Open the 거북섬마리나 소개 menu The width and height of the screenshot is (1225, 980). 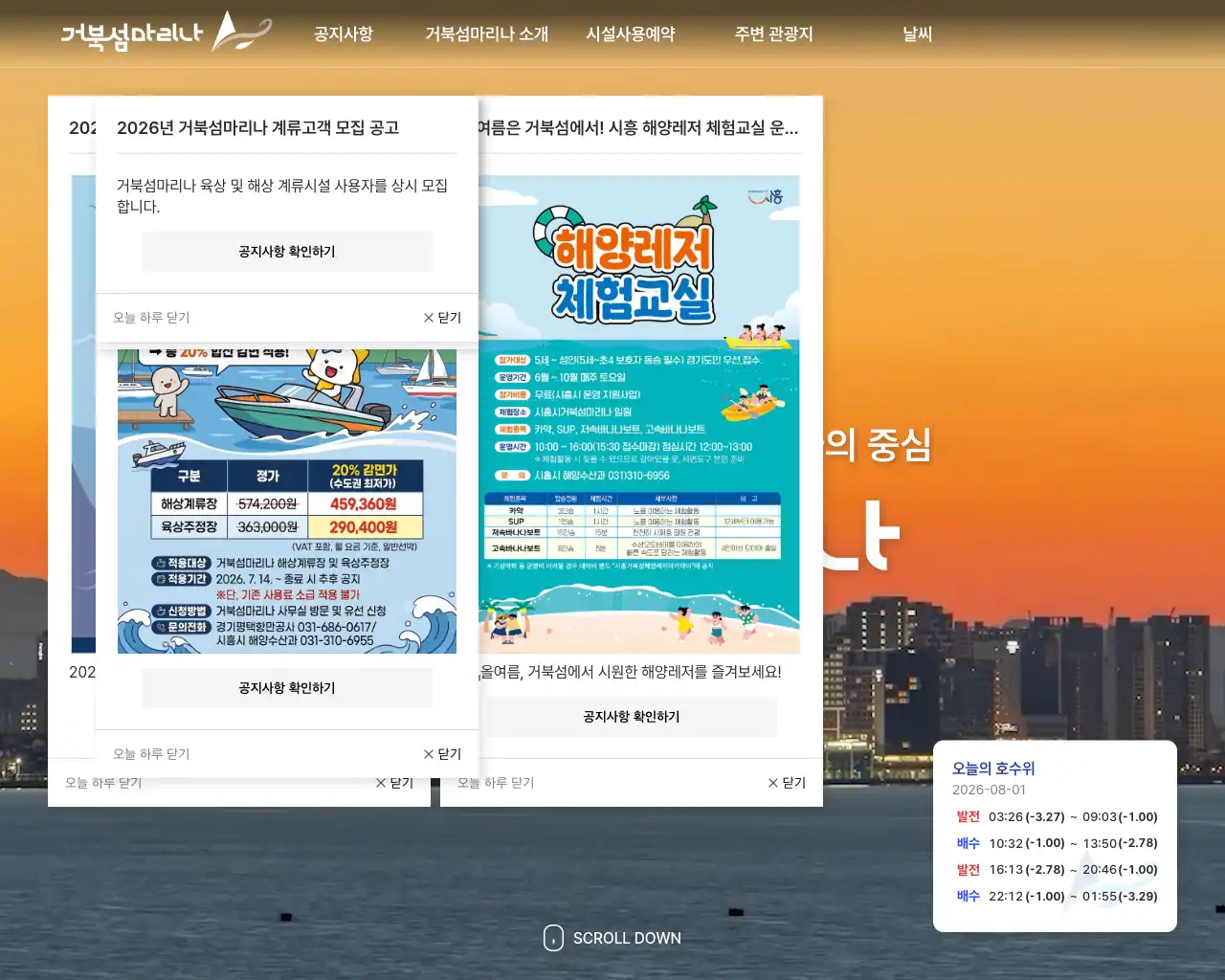point(486,33)
